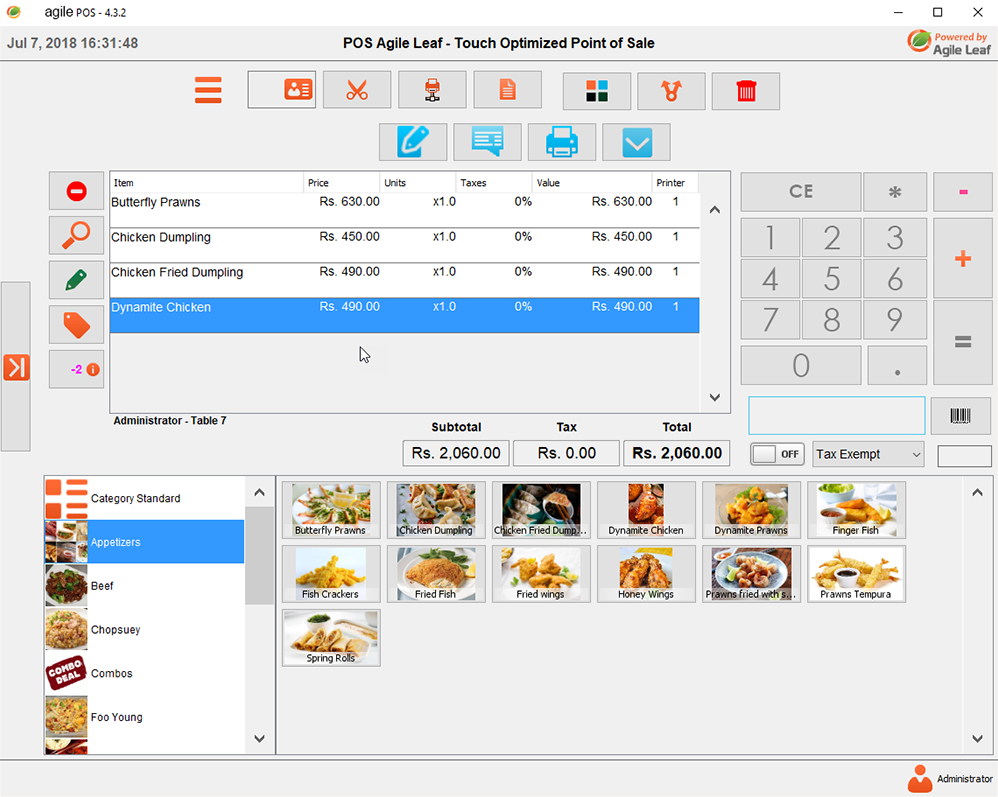Add Chicken Dumpling product thumbnail
This screenshot has height=797, width=998.
point(436,510)
